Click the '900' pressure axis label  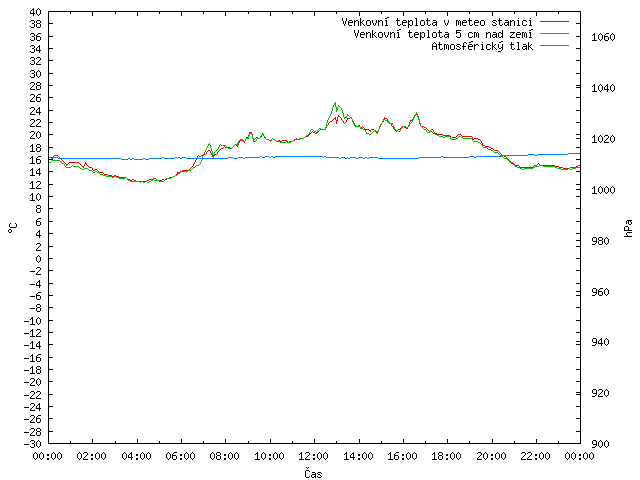coord(600,444)
